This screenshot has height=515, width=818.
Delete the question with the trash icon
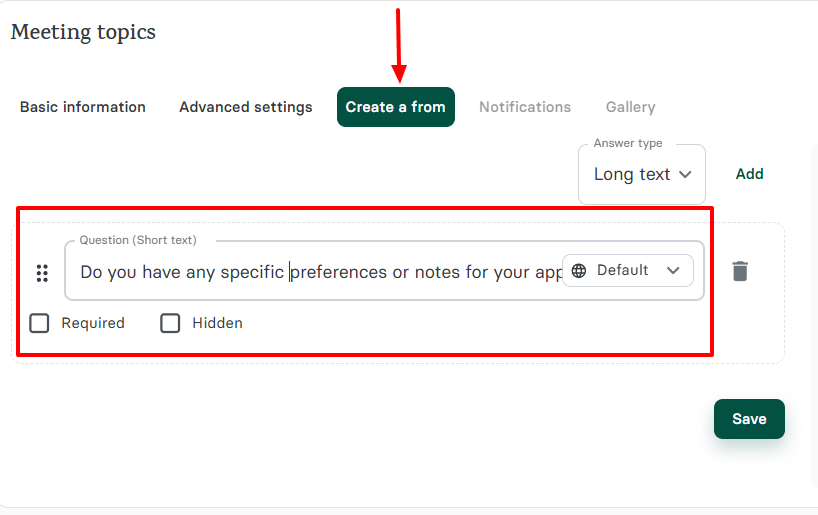point(740,271)
